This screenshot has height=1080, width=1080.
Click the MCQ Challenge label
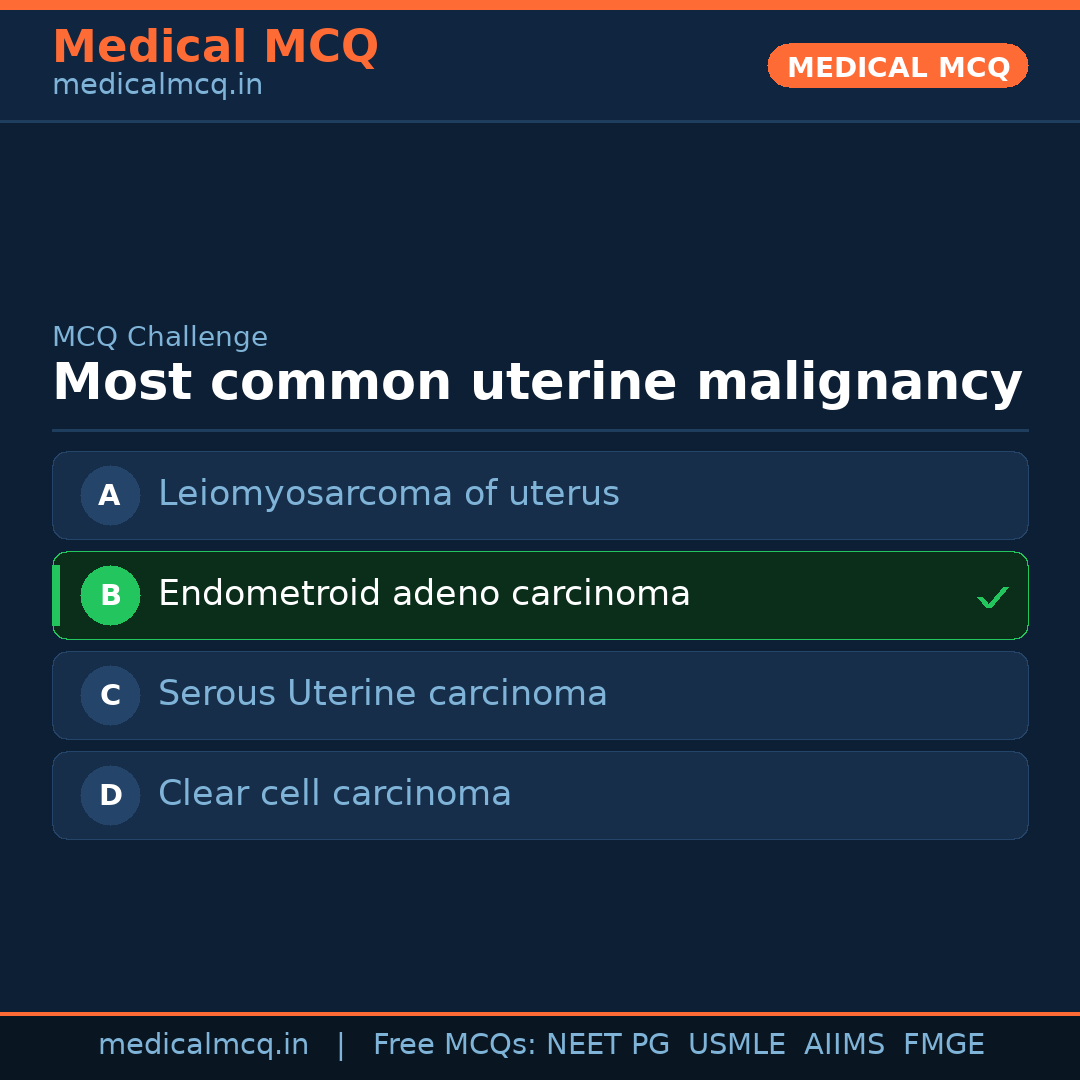coord(160,337)
